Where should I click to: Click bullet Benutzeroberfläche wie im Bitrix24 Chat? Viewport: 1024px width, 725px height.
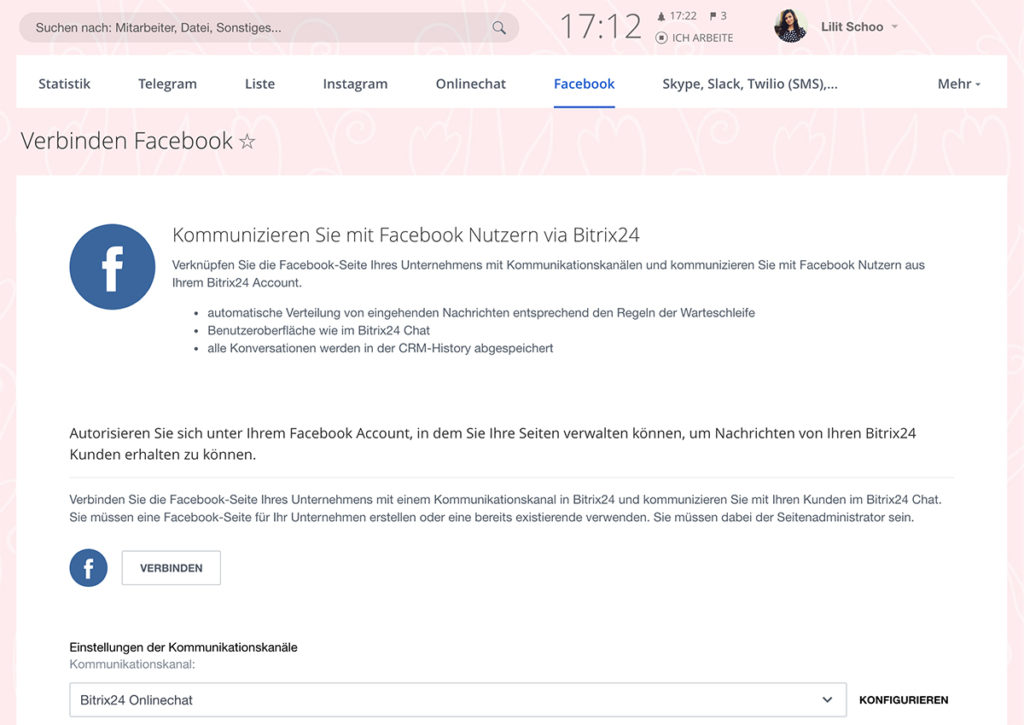[x=319, y=330]
